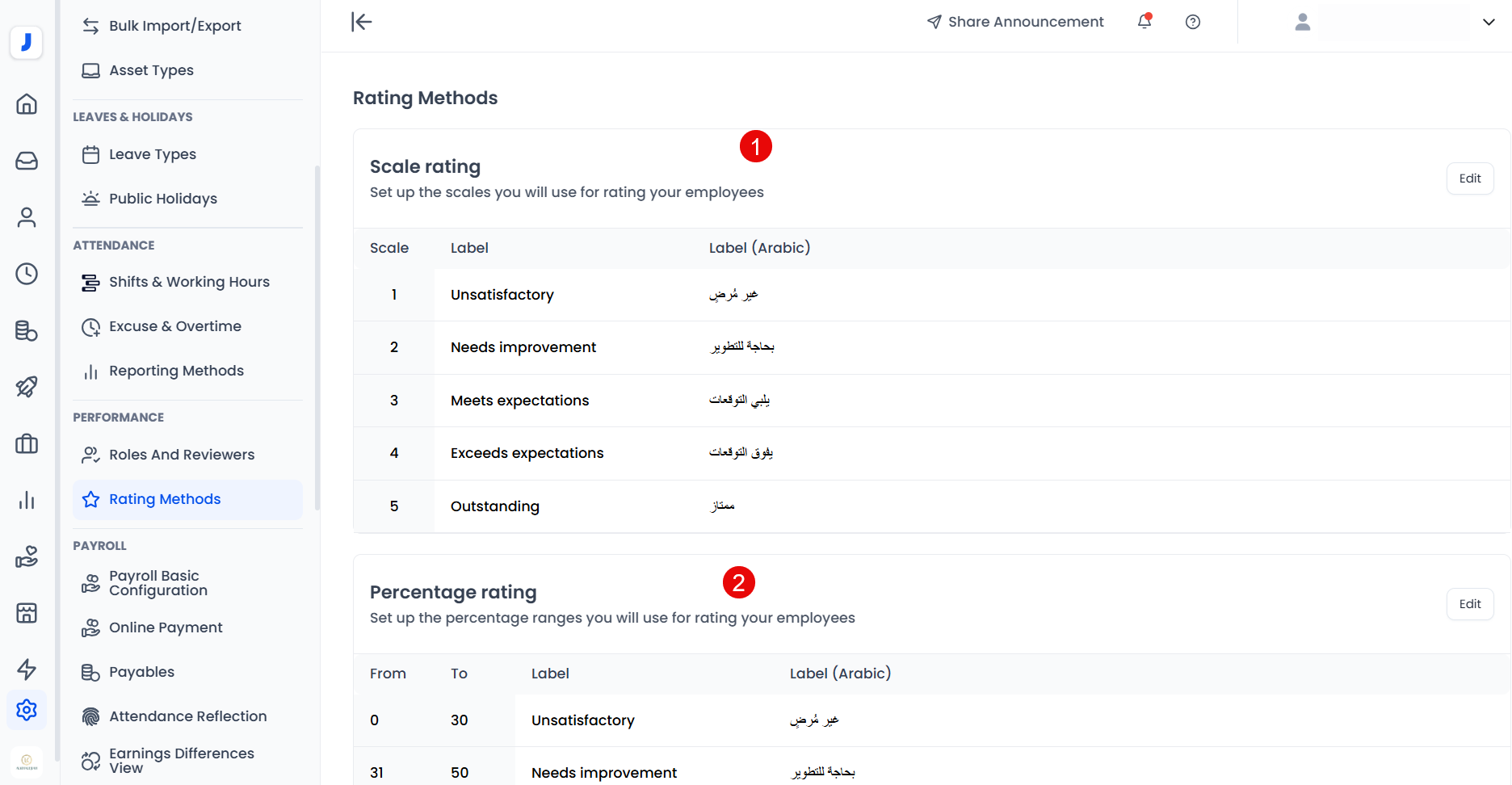Click the clock attendance icon in rail
Viewport: 1512px width, 785px height.
27,274
